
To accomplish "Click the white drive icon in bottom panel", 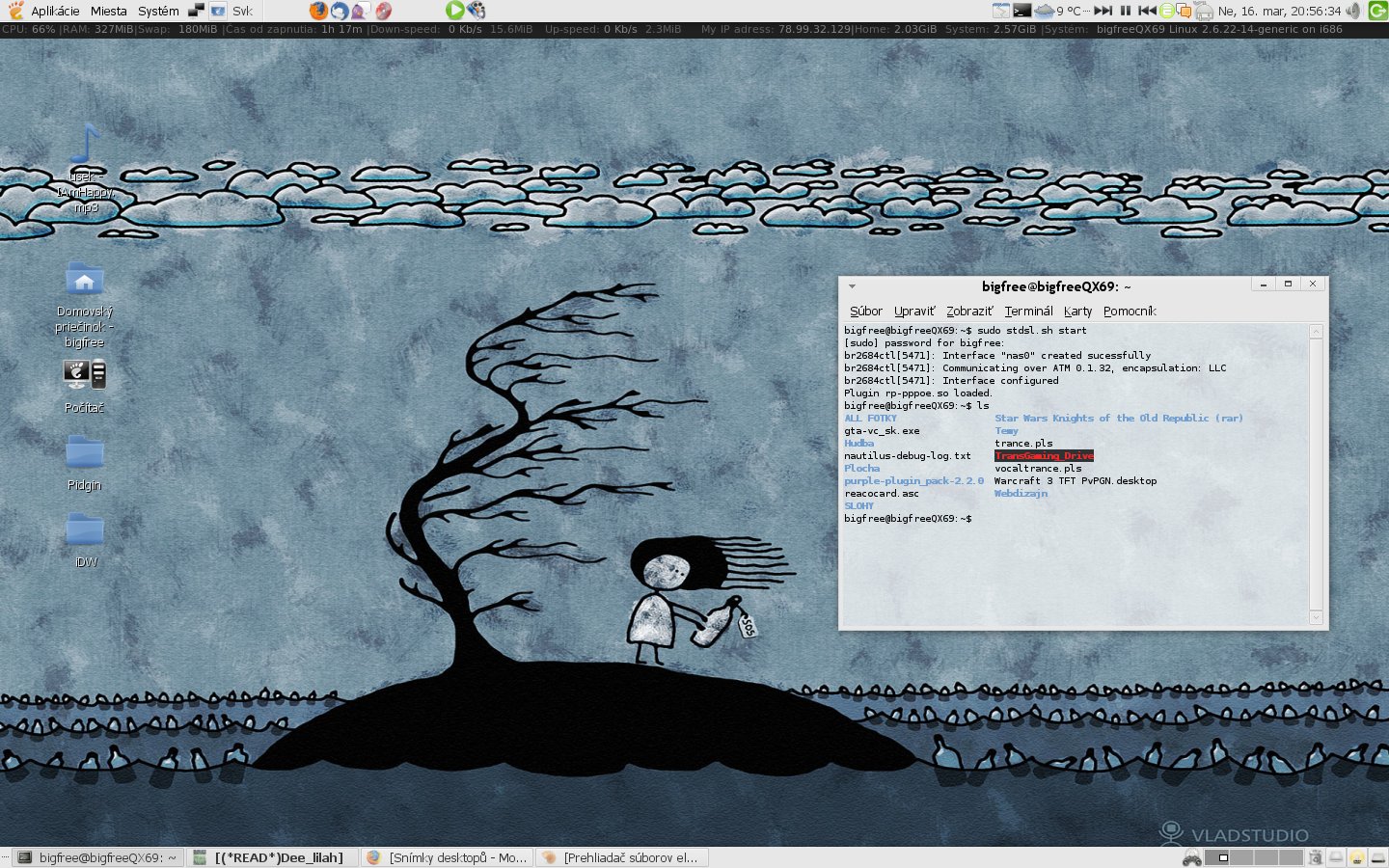I will tap(1336, 857).
